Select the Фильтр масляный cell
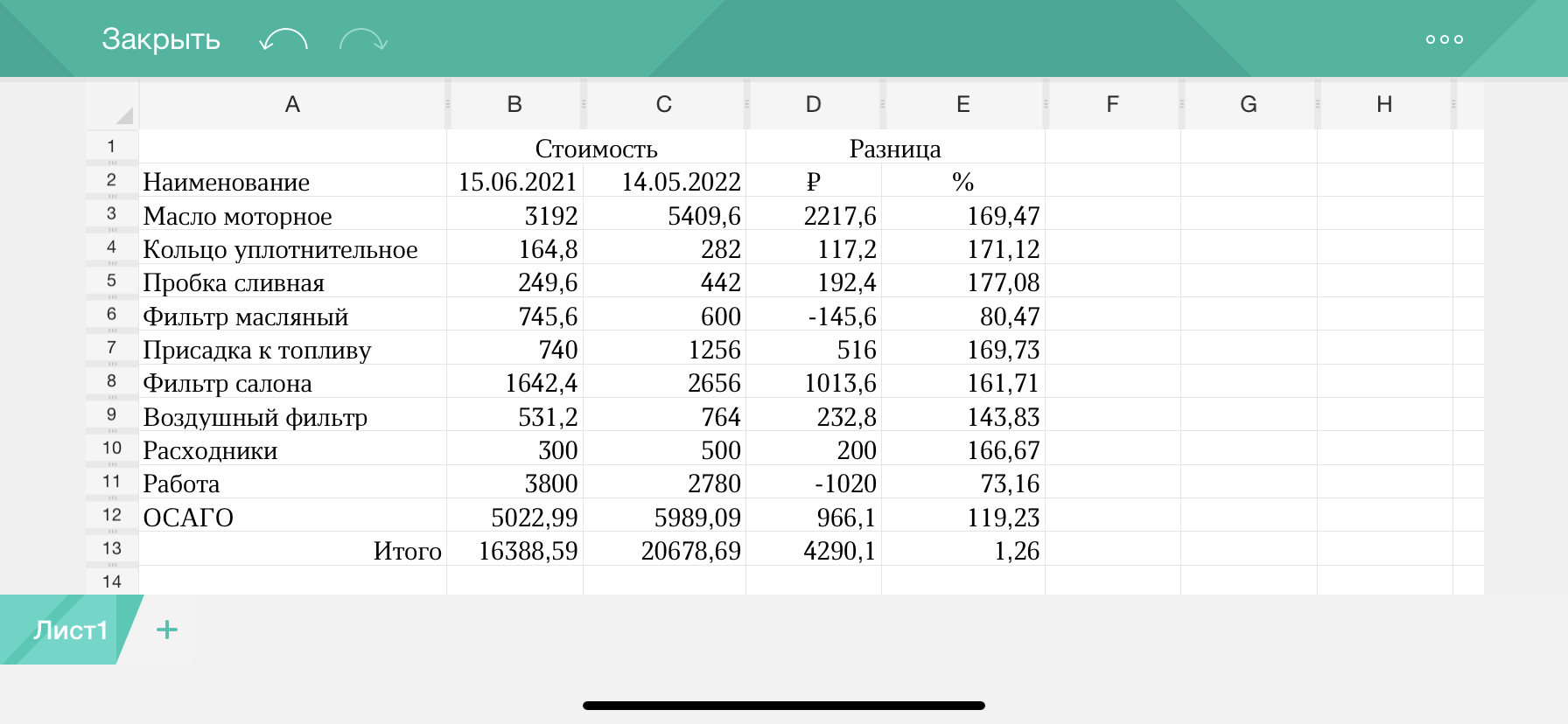This screenshot has width=1568, height=724. pyautogui.click(x=292, y=315)
